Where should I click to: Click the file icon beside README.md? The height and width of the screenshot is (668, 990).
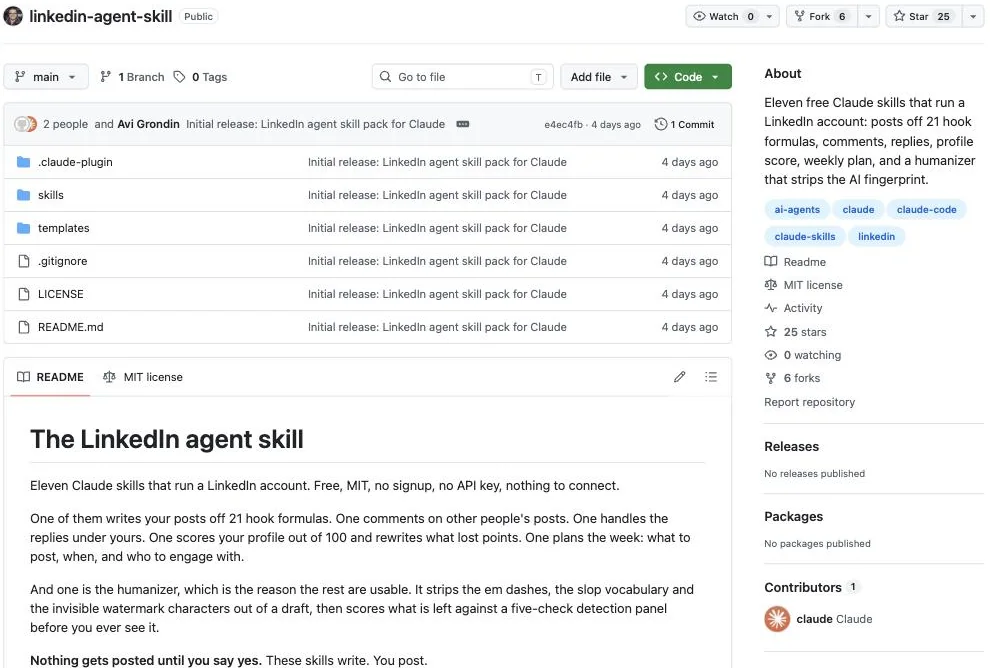coord(24,327)
